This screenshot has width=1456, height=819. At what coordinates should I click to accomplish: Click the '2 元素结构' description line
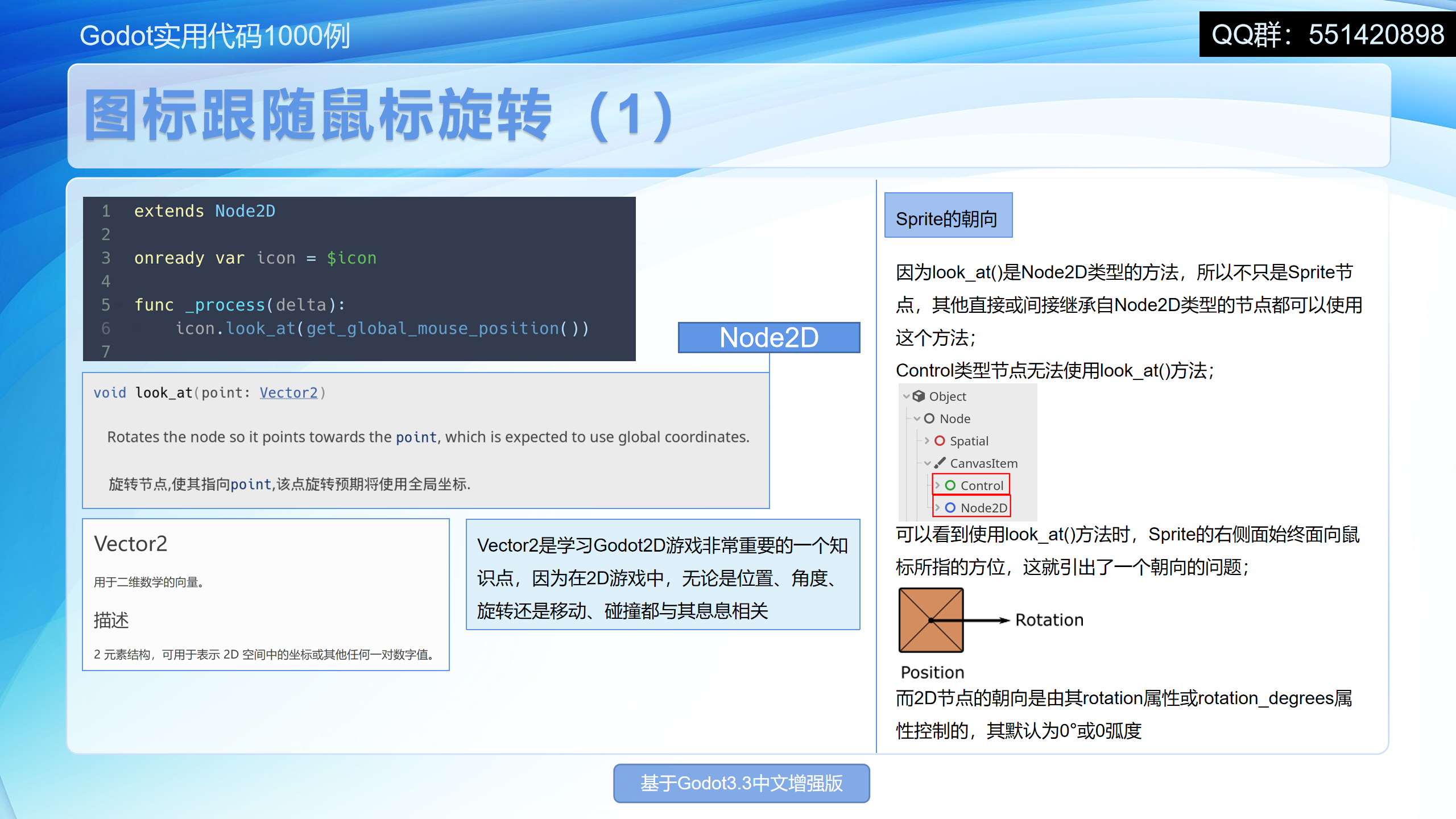(266, 655)
